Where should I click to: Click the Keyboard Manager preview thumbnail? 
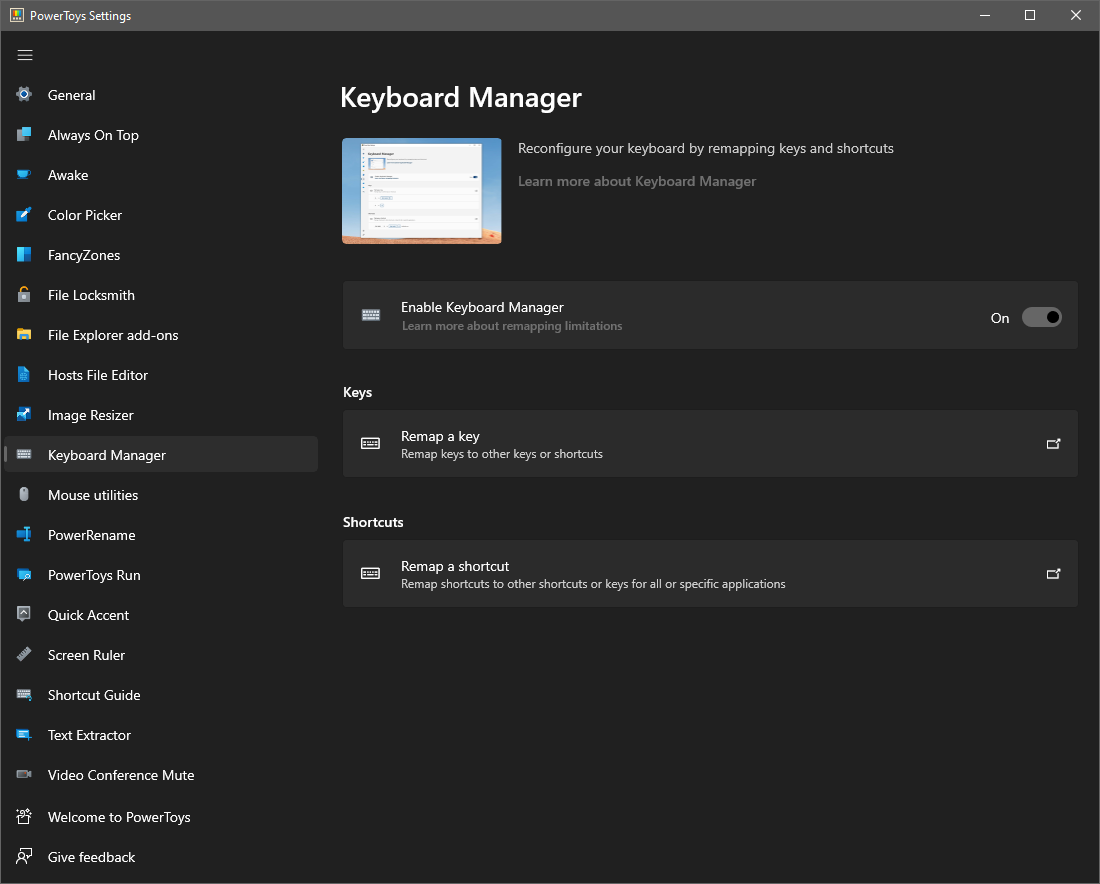422,191
